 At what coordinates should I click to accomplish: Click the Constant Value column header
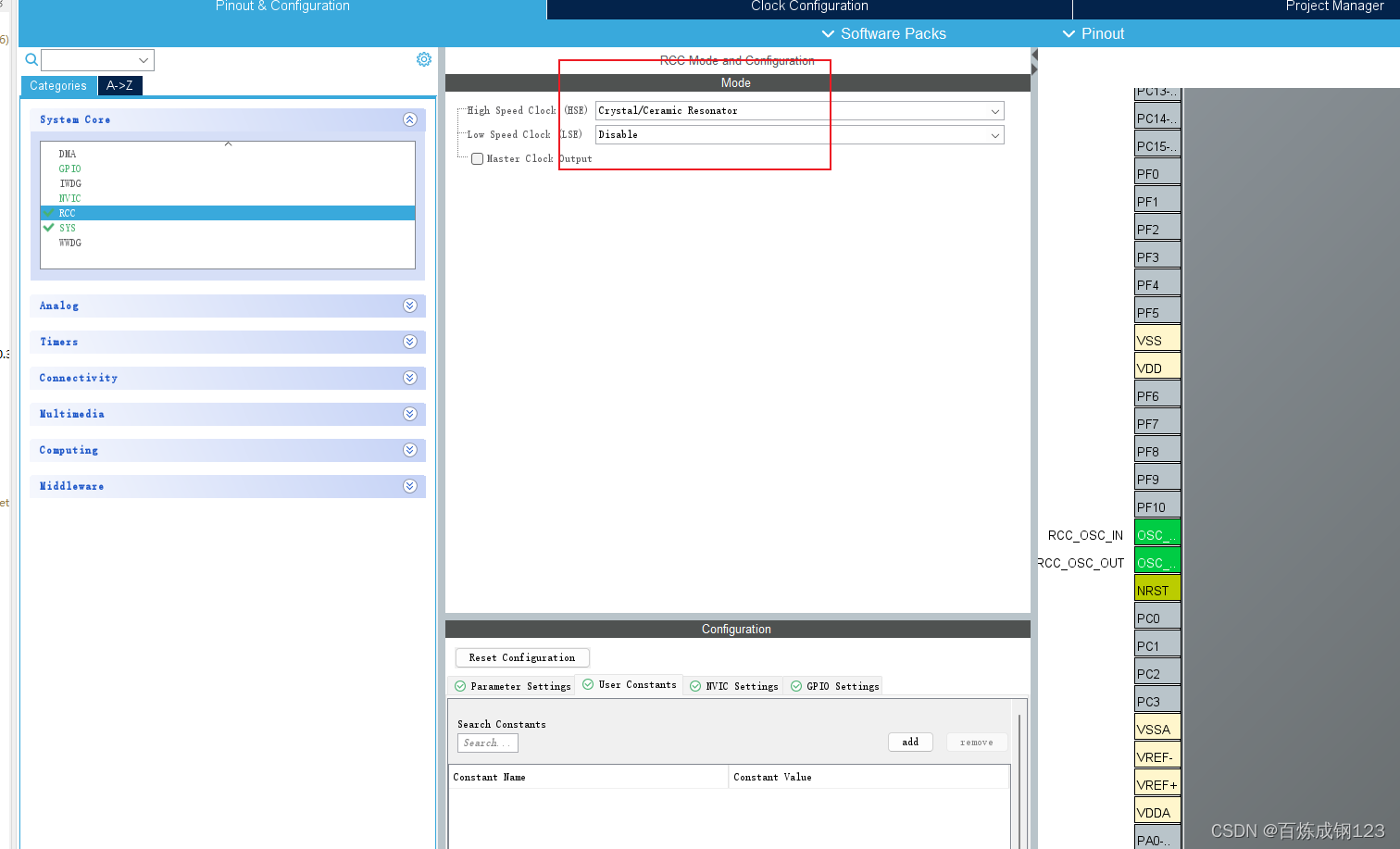point(869,777)
